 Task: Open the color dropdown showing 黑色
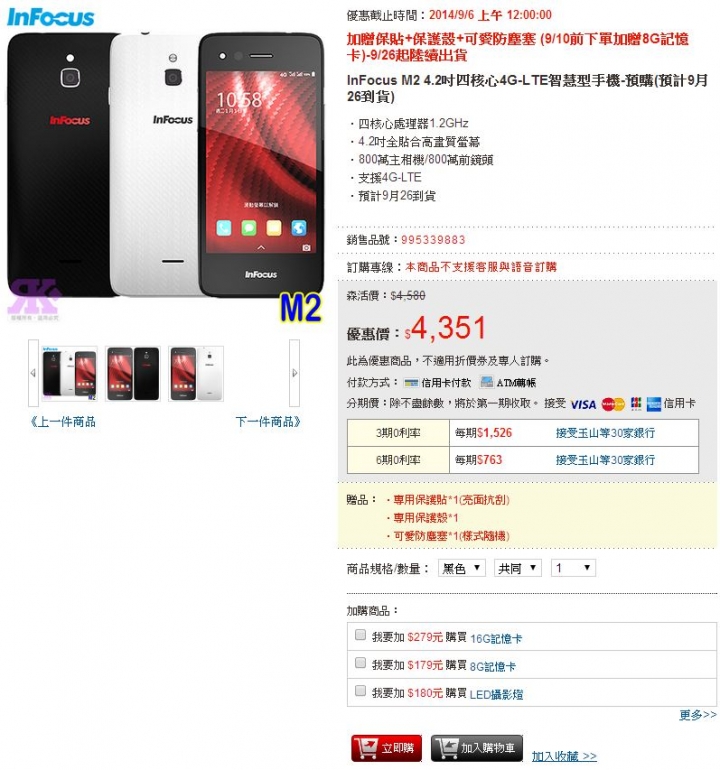click(462, 568)
